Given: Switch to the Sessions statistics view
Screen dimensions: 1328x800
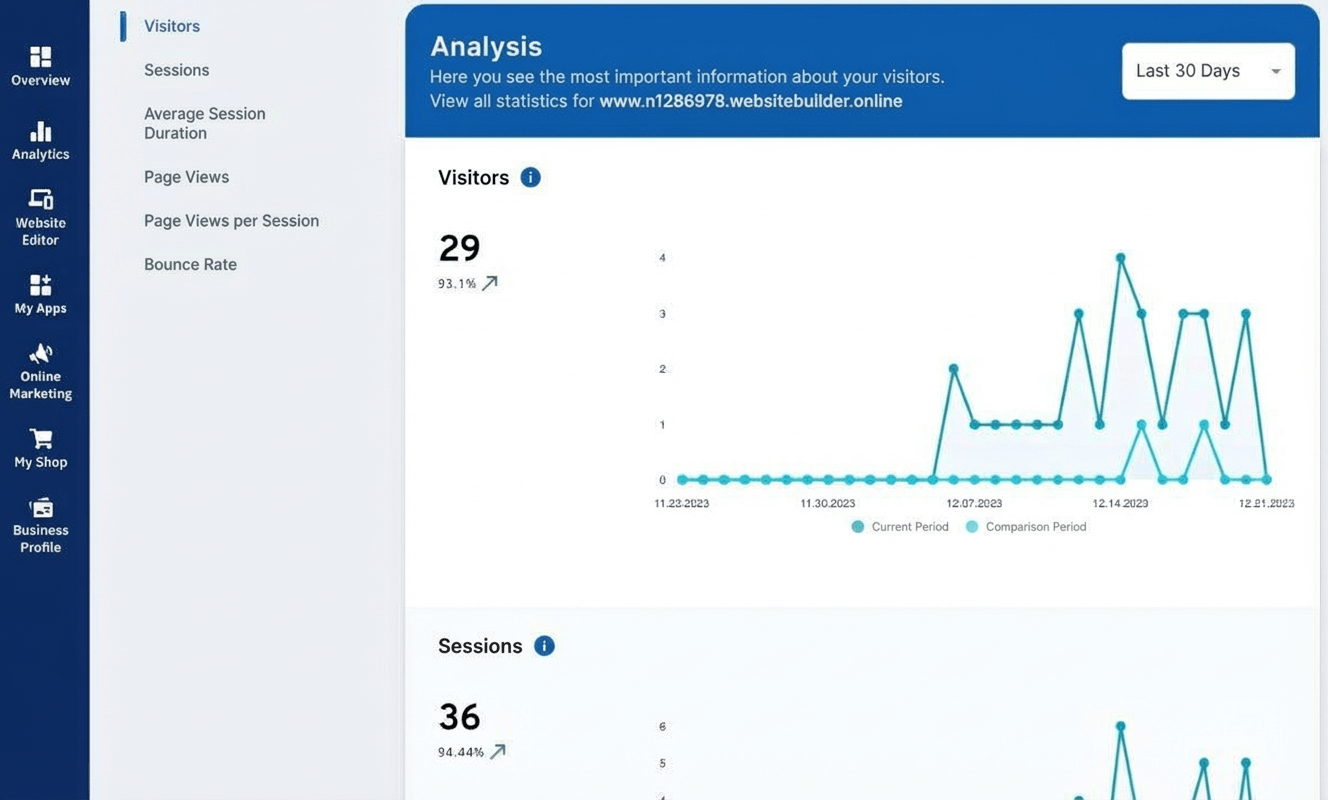Looking at the screenshot, I should coord(176,69).
